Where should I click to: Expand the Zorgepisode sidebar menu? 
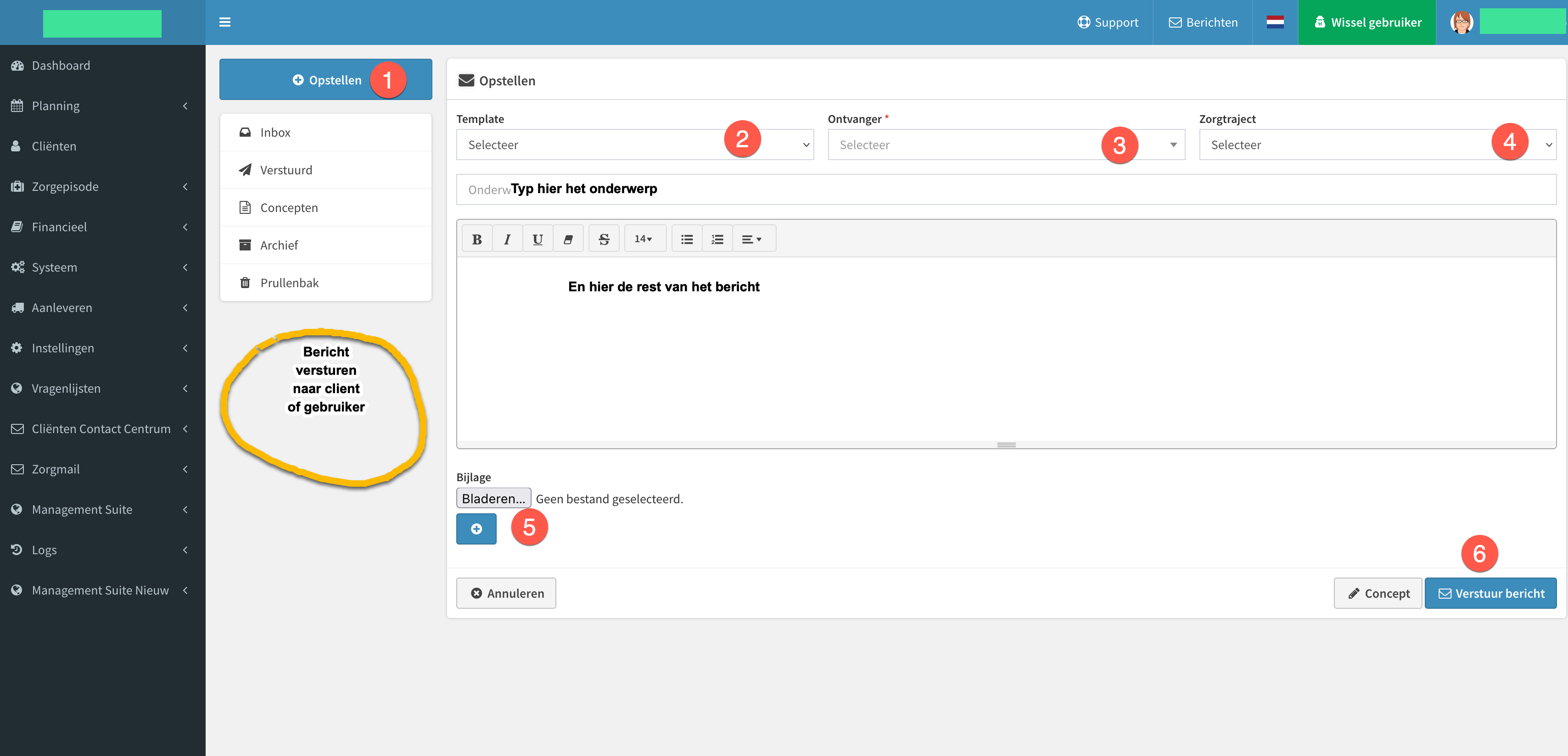point(102,187)
